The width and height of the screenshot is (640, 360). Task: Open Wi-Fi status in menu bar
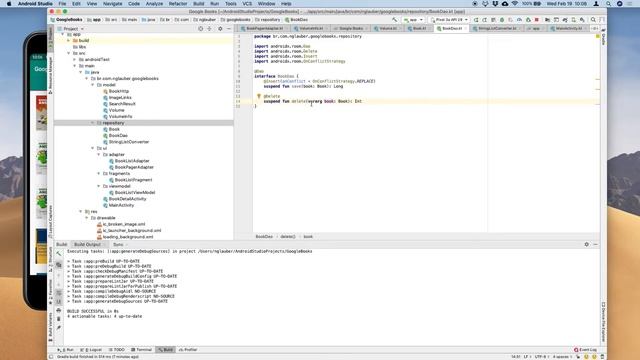click(x=515, y=3)
